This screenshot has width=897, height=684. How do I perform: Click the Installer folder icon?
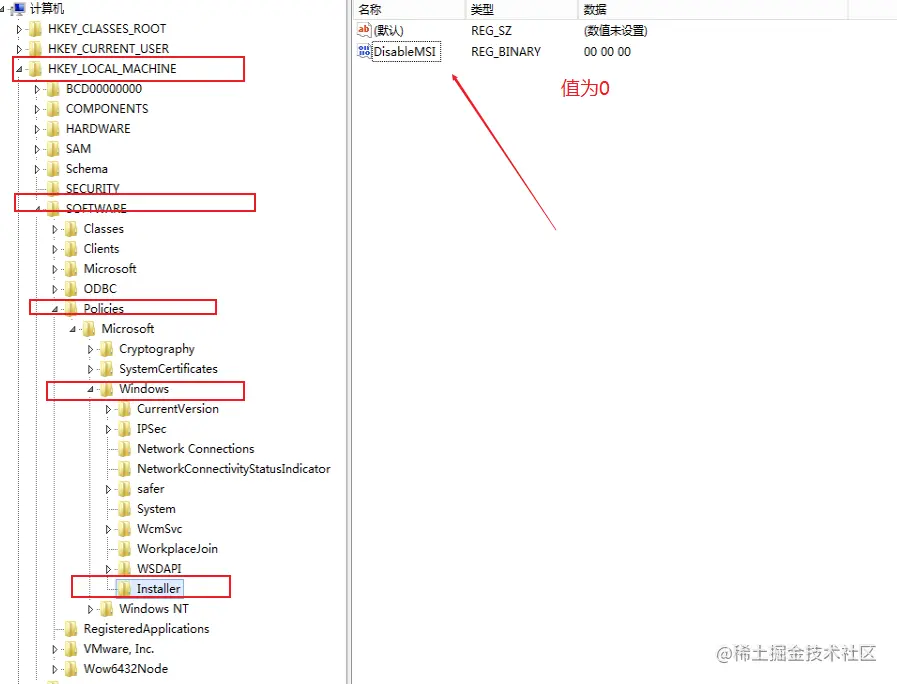click(x=124, y=588)
